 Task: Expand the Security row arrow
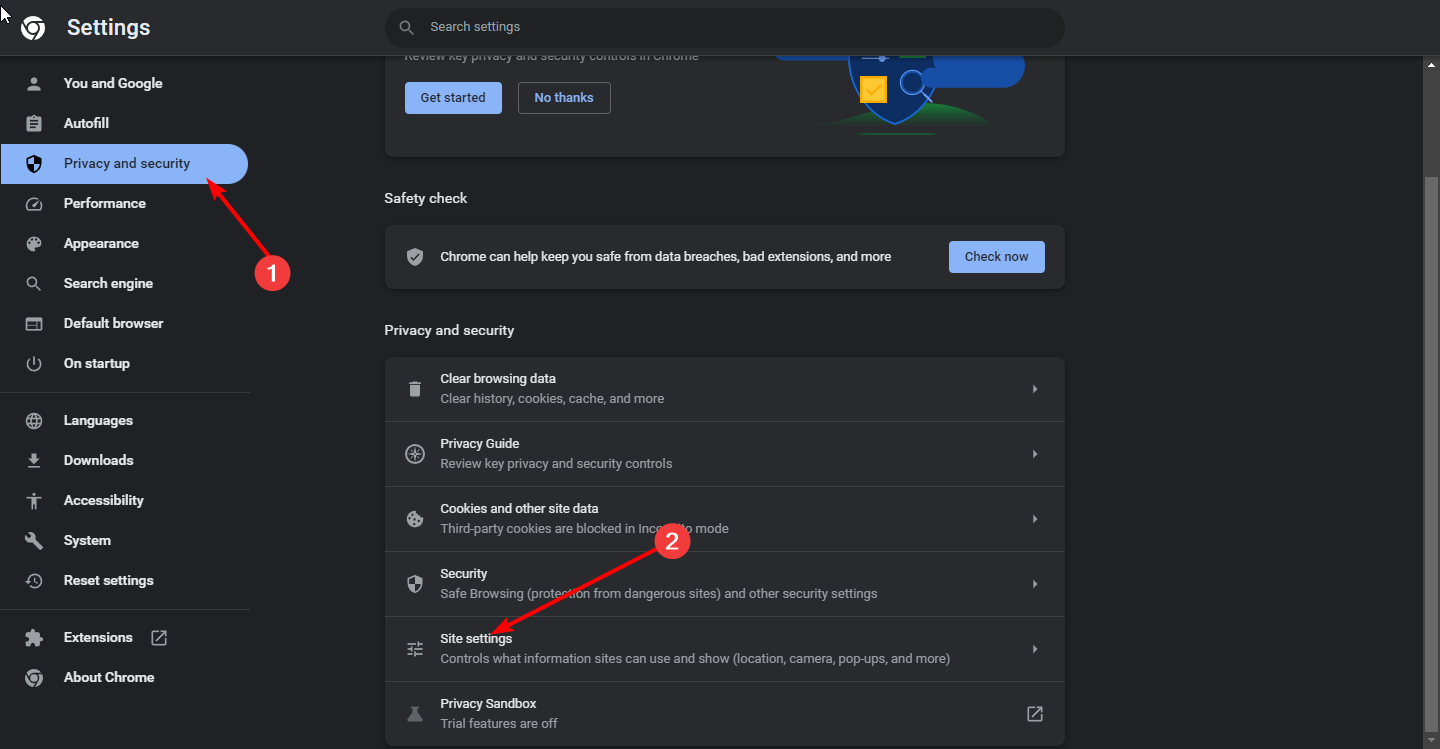coord(1035,584)
